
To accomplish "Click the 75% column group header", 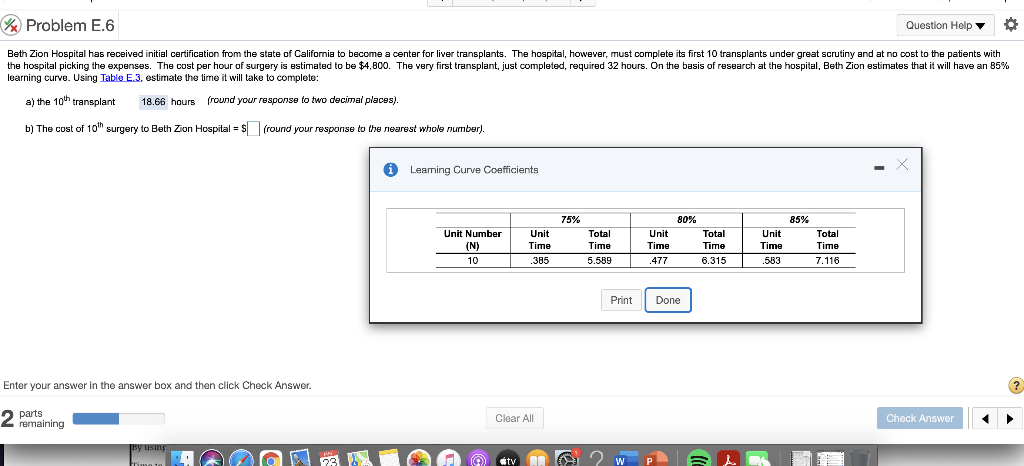I will click(x=570, y=220).
